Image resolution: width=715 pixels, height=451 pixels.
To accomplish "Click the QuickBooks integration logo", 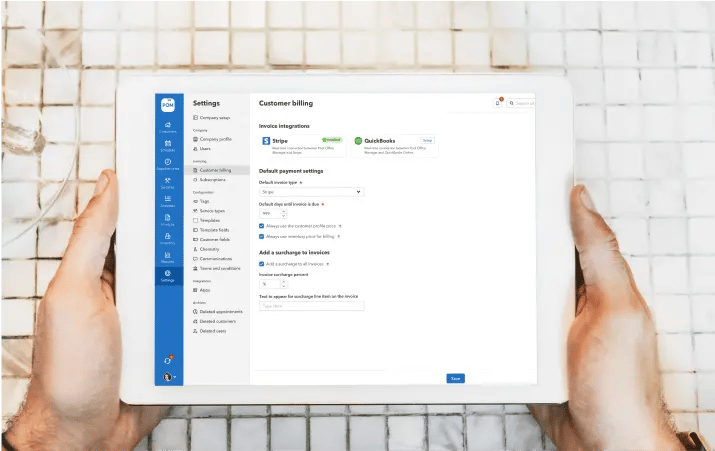I will [358, 142].
